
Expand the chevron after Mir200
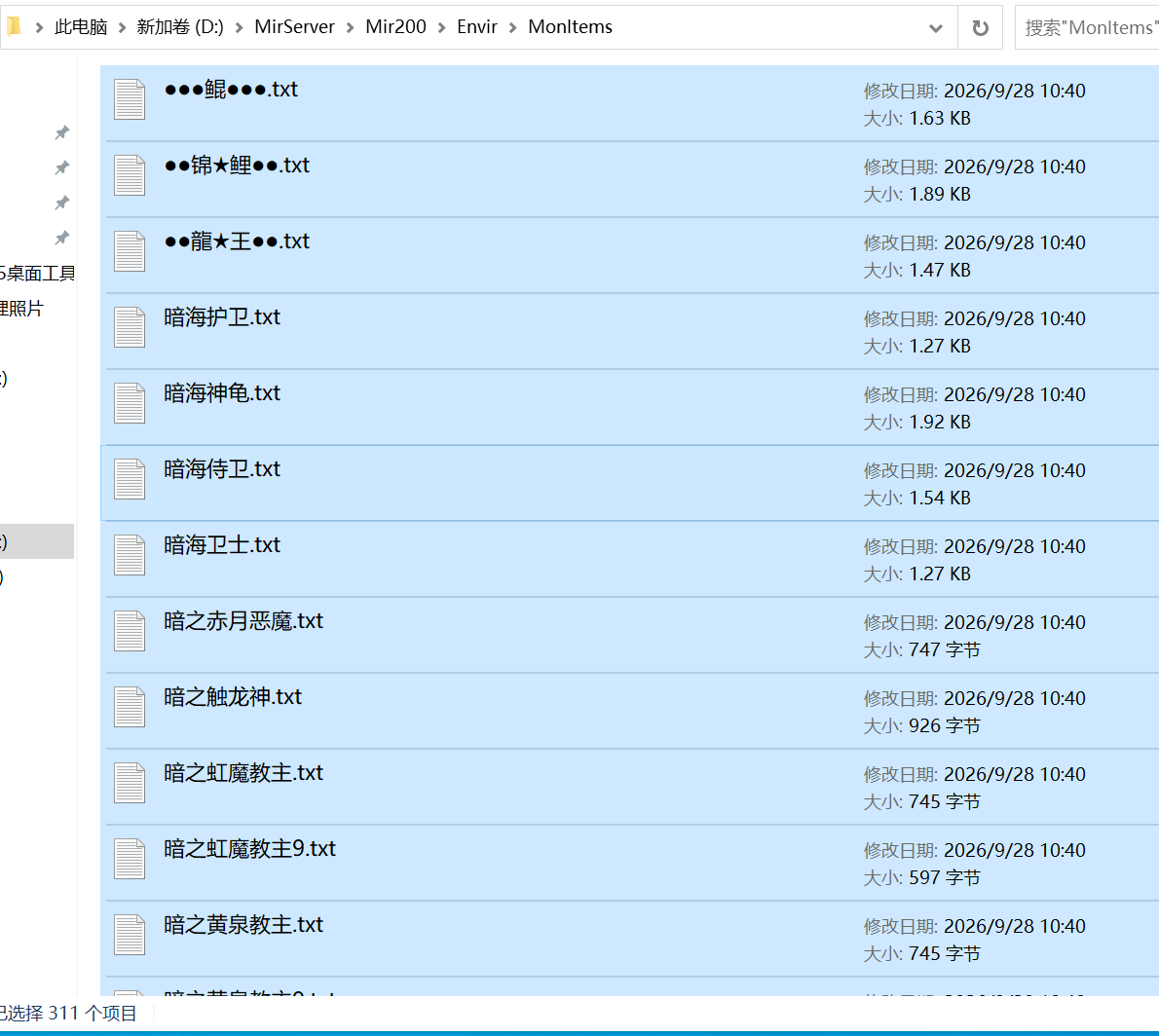(x=441, y=28)
